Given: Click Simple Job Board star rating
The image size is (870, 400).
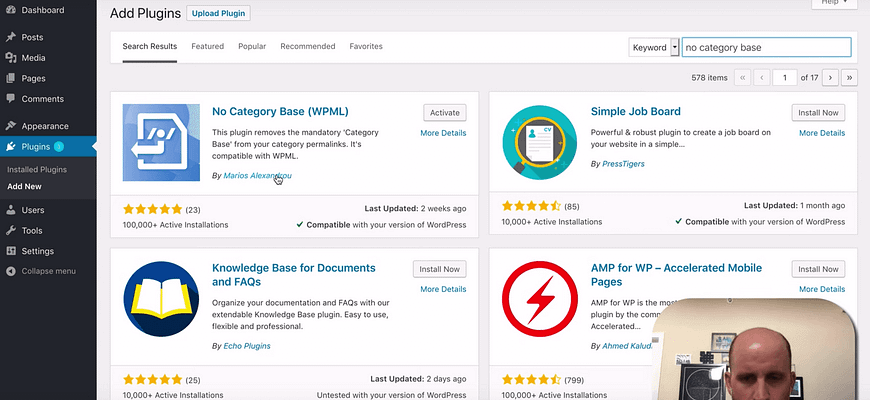Looking at the screenshot, I should (x=531, y=206).
